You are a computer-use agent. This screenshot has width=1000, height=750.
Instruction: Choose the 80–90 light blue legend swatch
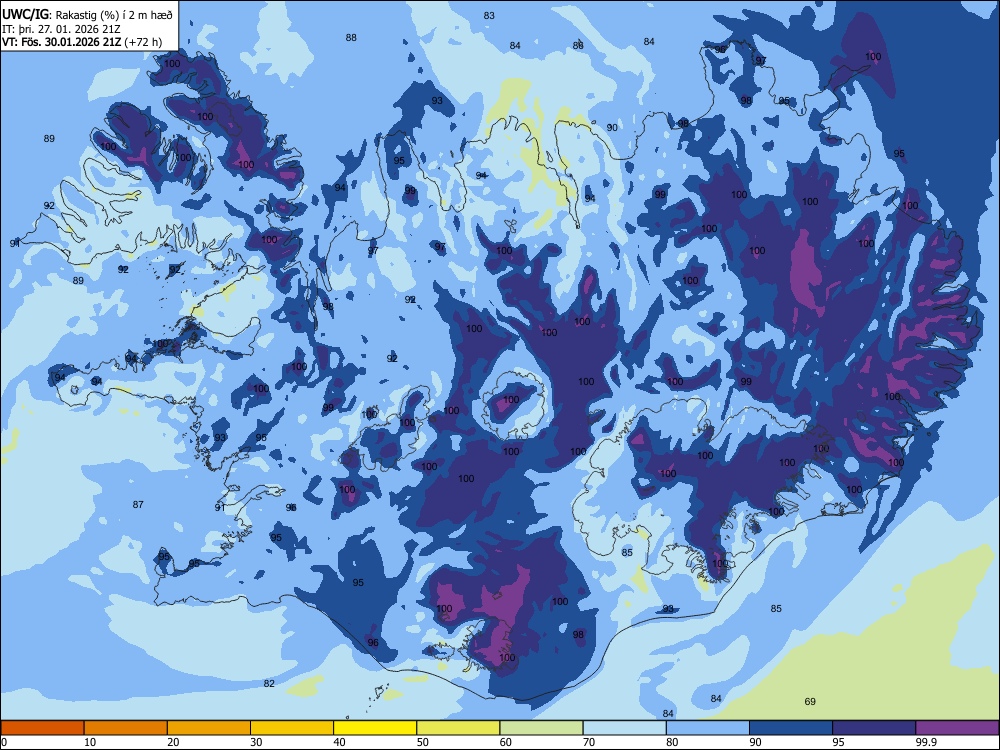[708, 728]
